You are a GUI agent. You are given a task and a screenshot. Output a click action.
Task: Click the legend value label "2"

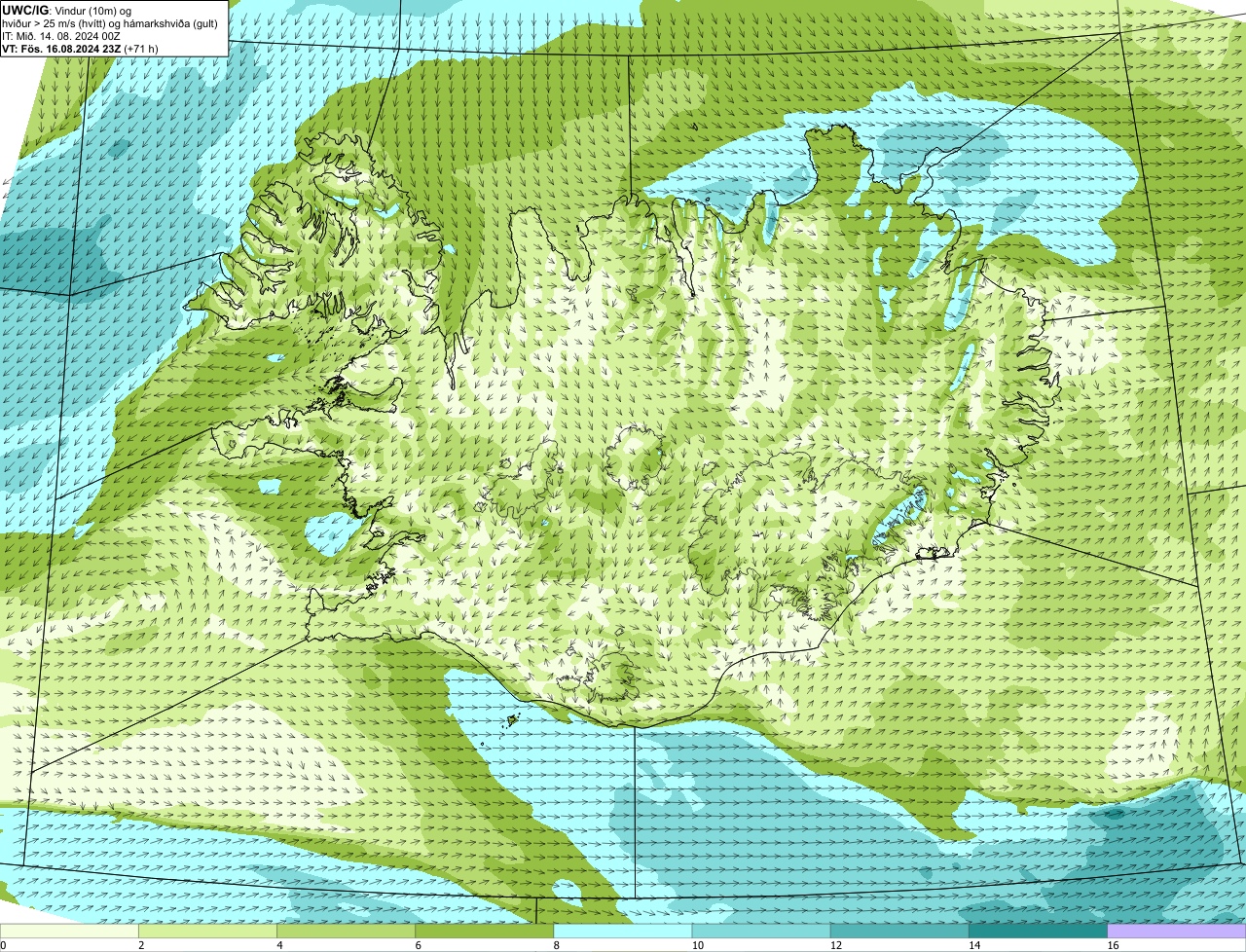(141, 945)
